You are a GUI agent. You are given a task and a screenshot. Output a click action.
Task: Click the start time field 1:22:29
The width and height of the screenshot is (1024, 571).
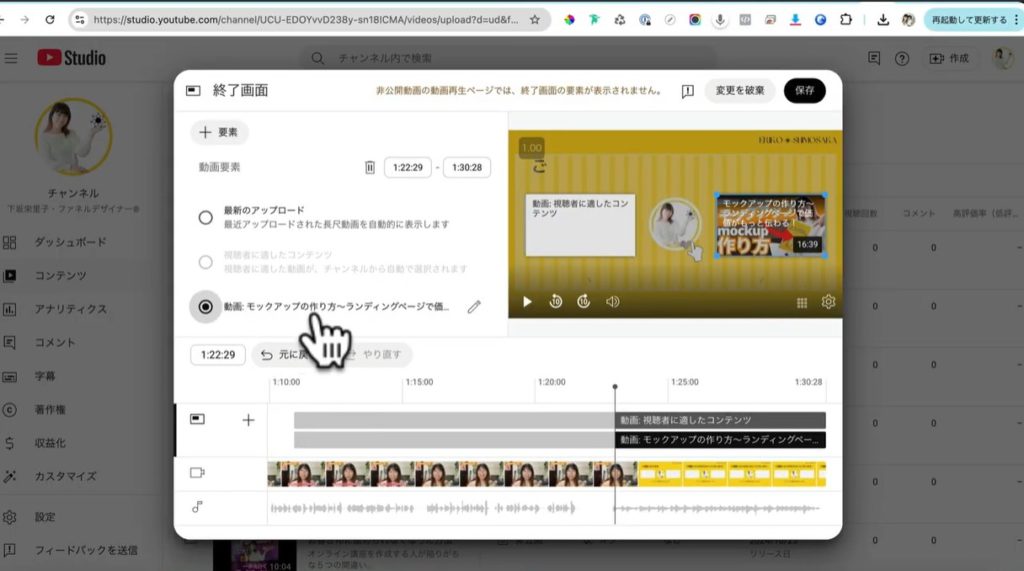click(407, 168)
